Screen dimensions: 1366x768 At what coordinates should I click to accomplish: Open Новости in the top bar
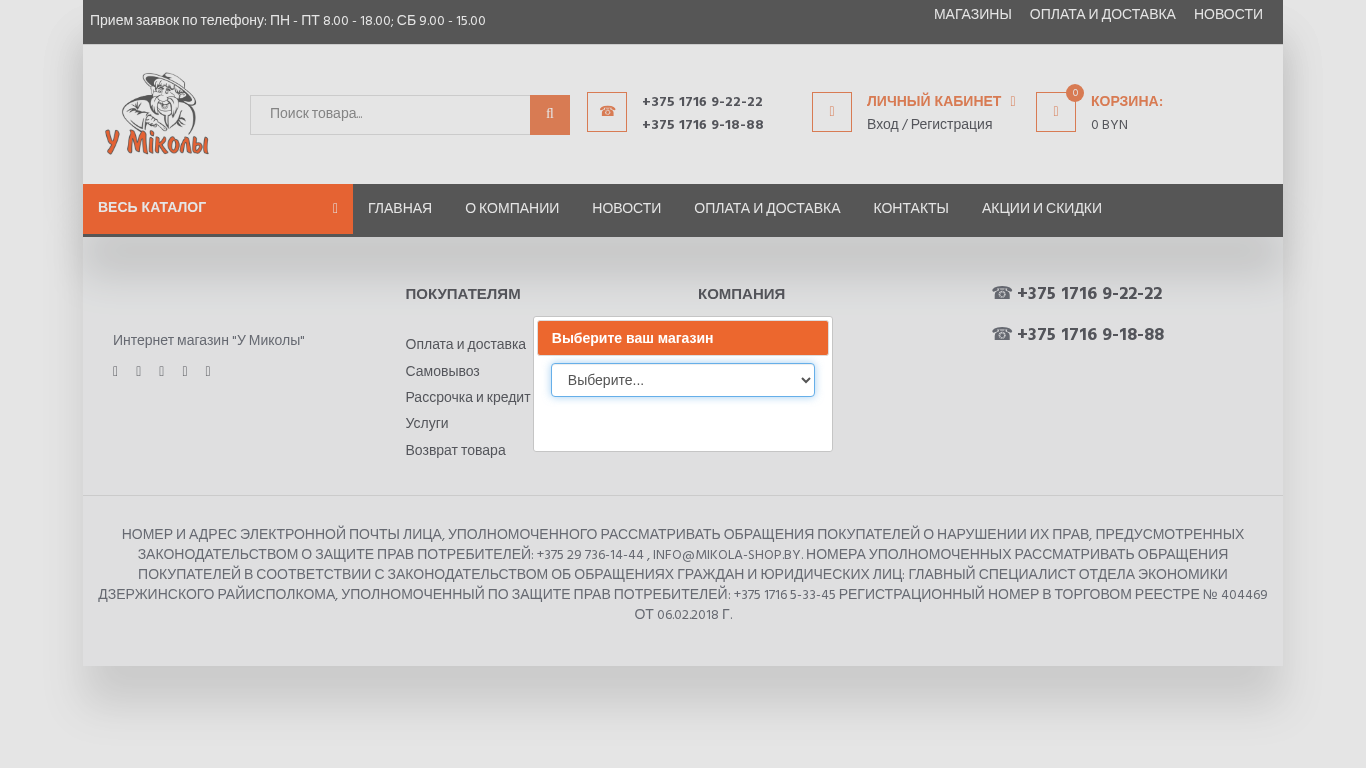click(x=1228, y=14)
